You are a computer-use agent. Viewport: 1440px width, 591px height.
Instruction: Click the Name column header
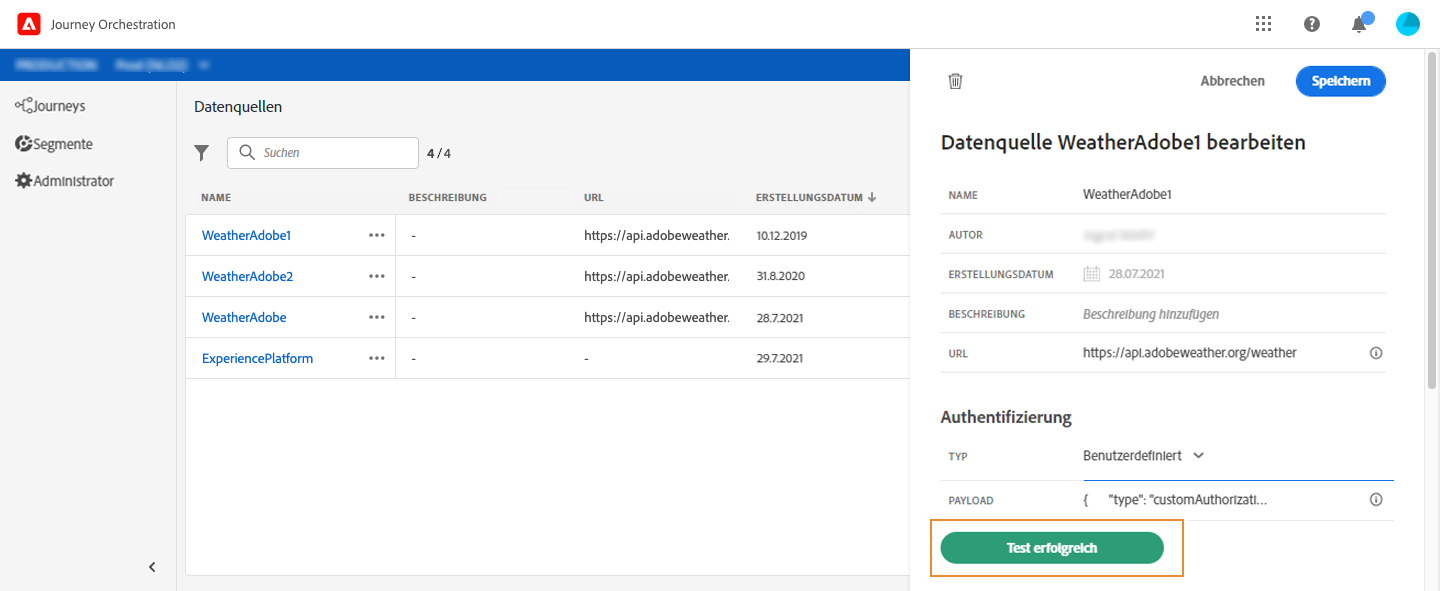click(216, 198)
